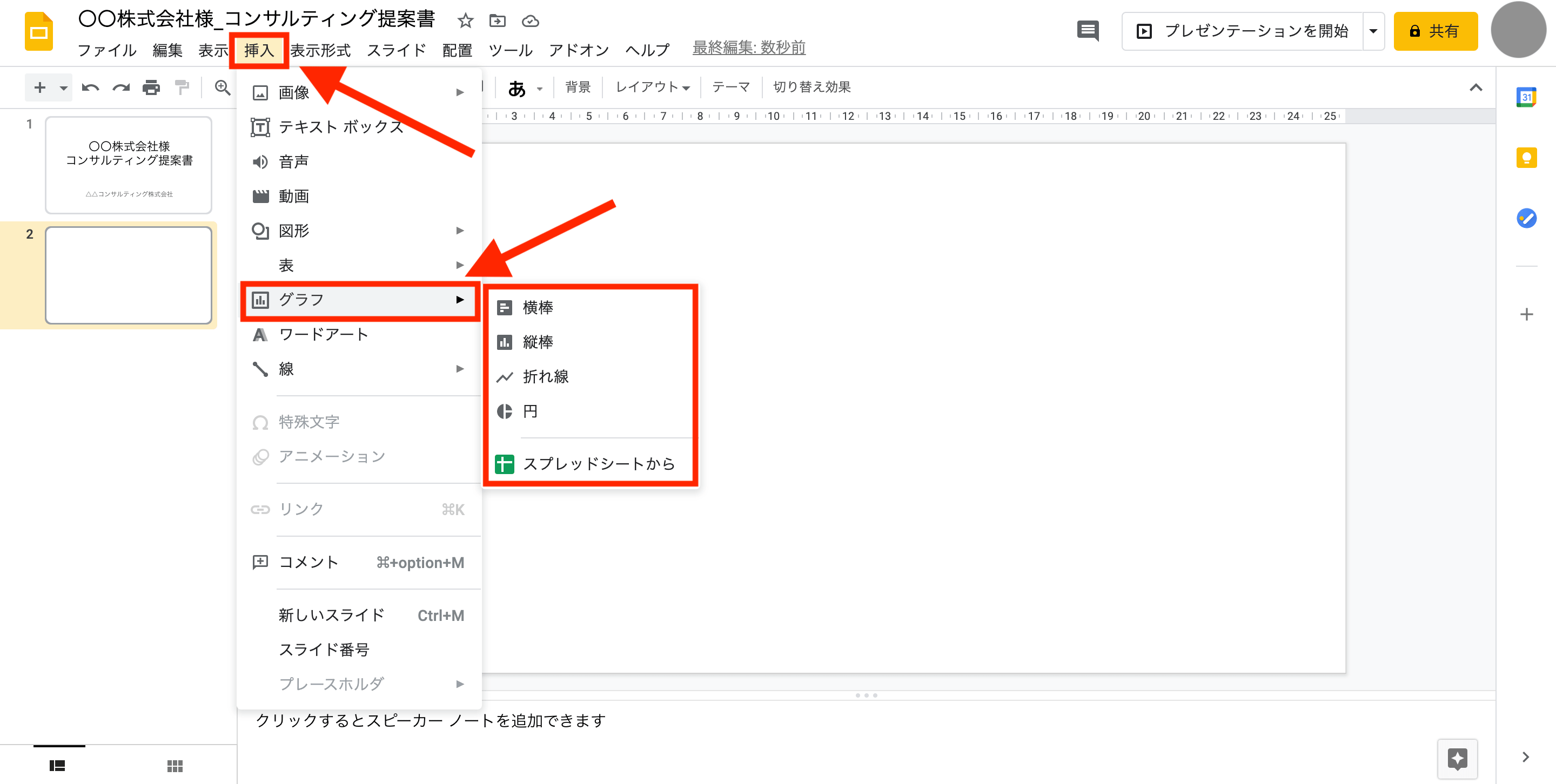Open the 配置 menu

pyautogui.click(x=457, y=50)
